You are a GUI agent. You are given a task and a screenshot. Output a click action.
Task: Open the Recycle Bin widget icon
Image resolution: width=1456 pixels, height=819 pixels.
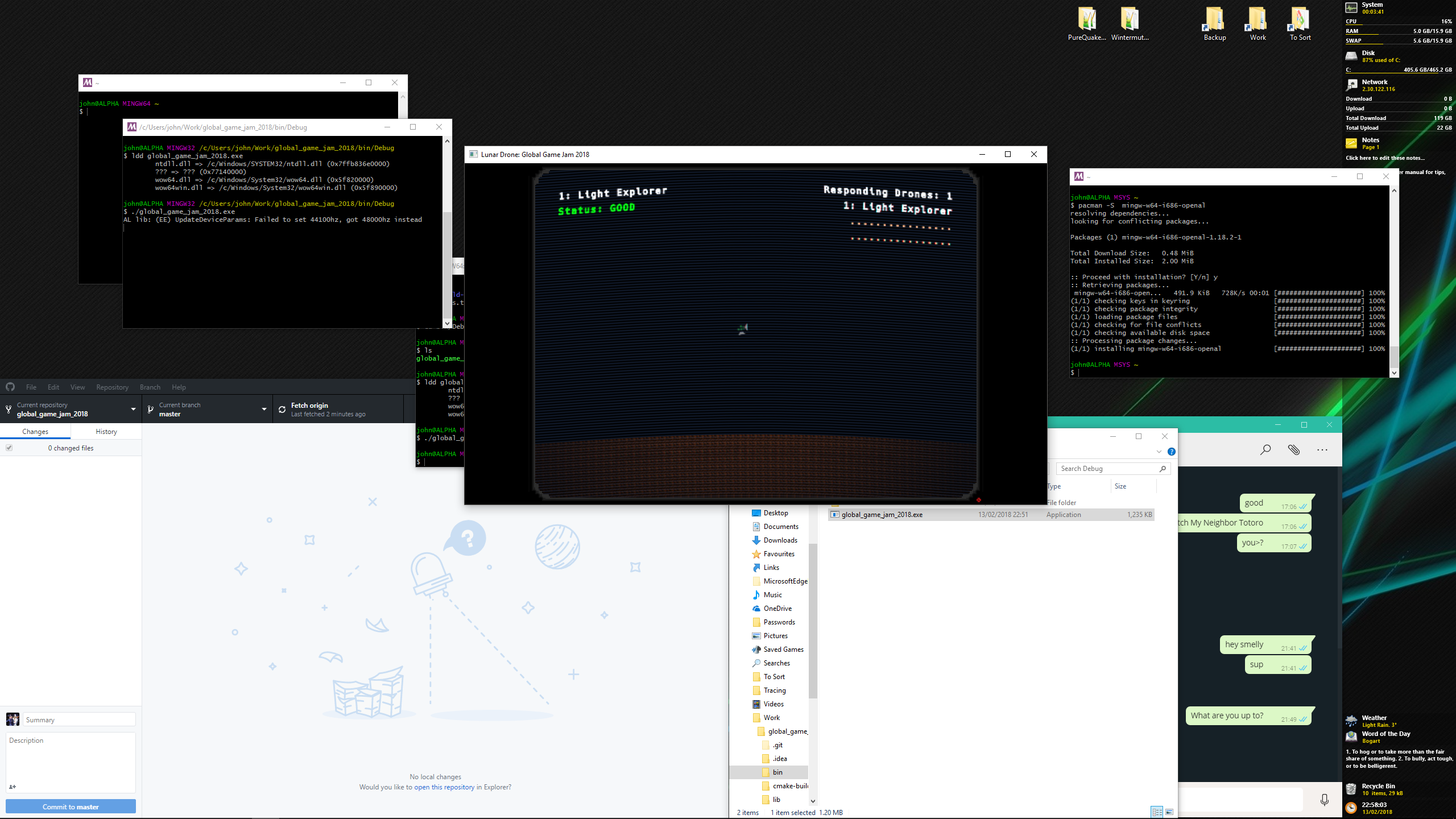[x=1351, y=788]
